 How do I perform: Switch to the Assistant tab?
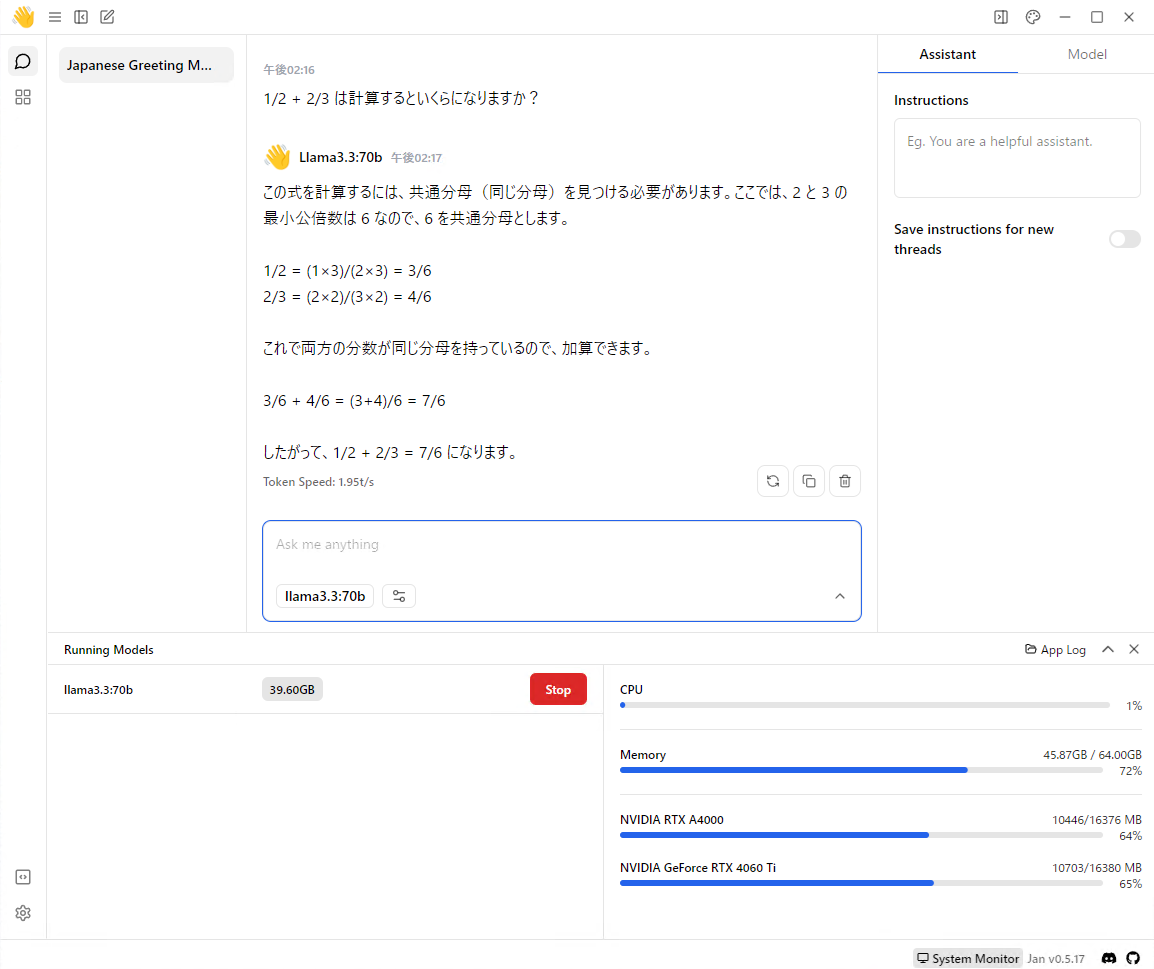[x=947, y=54]
